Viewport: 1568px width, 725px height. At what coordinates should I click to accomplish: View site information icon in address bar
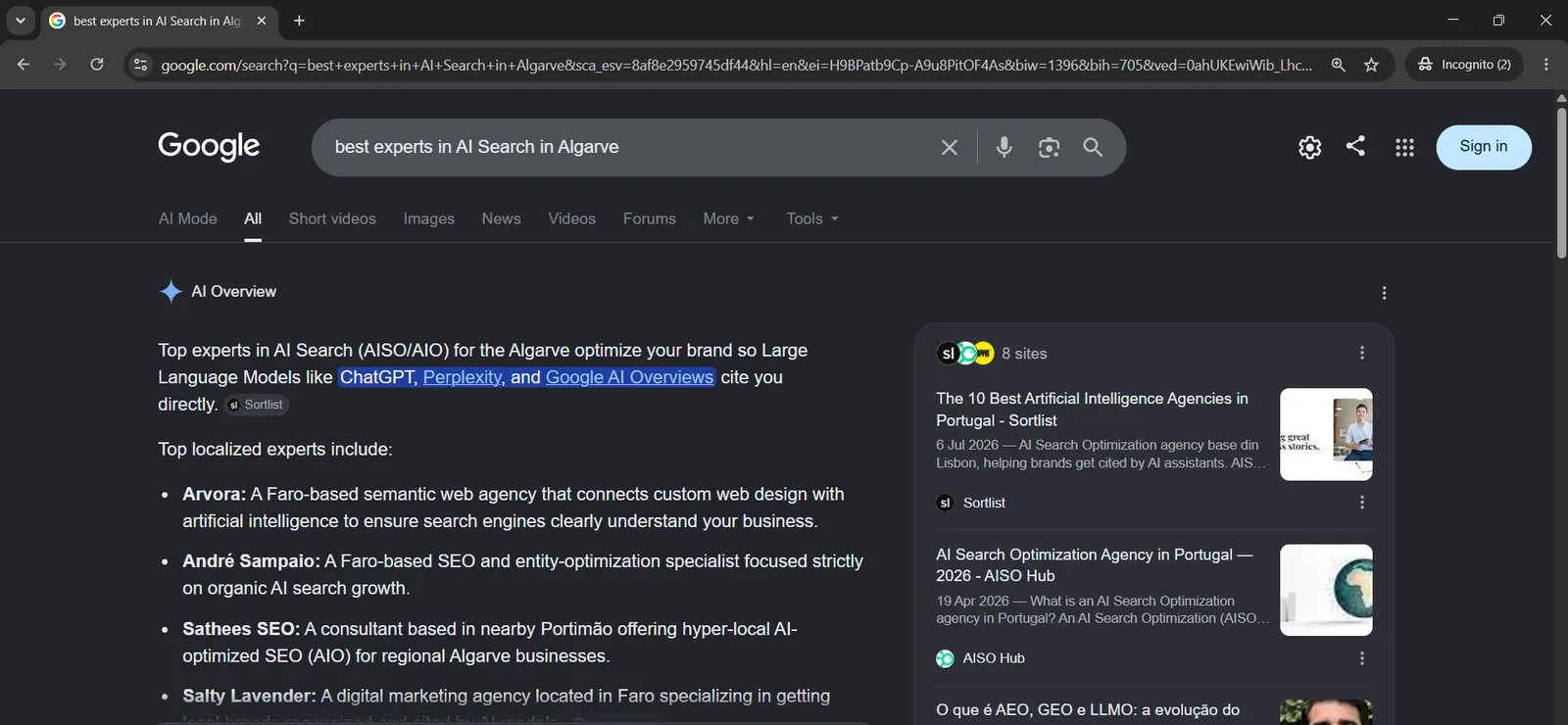pos(140,65)
